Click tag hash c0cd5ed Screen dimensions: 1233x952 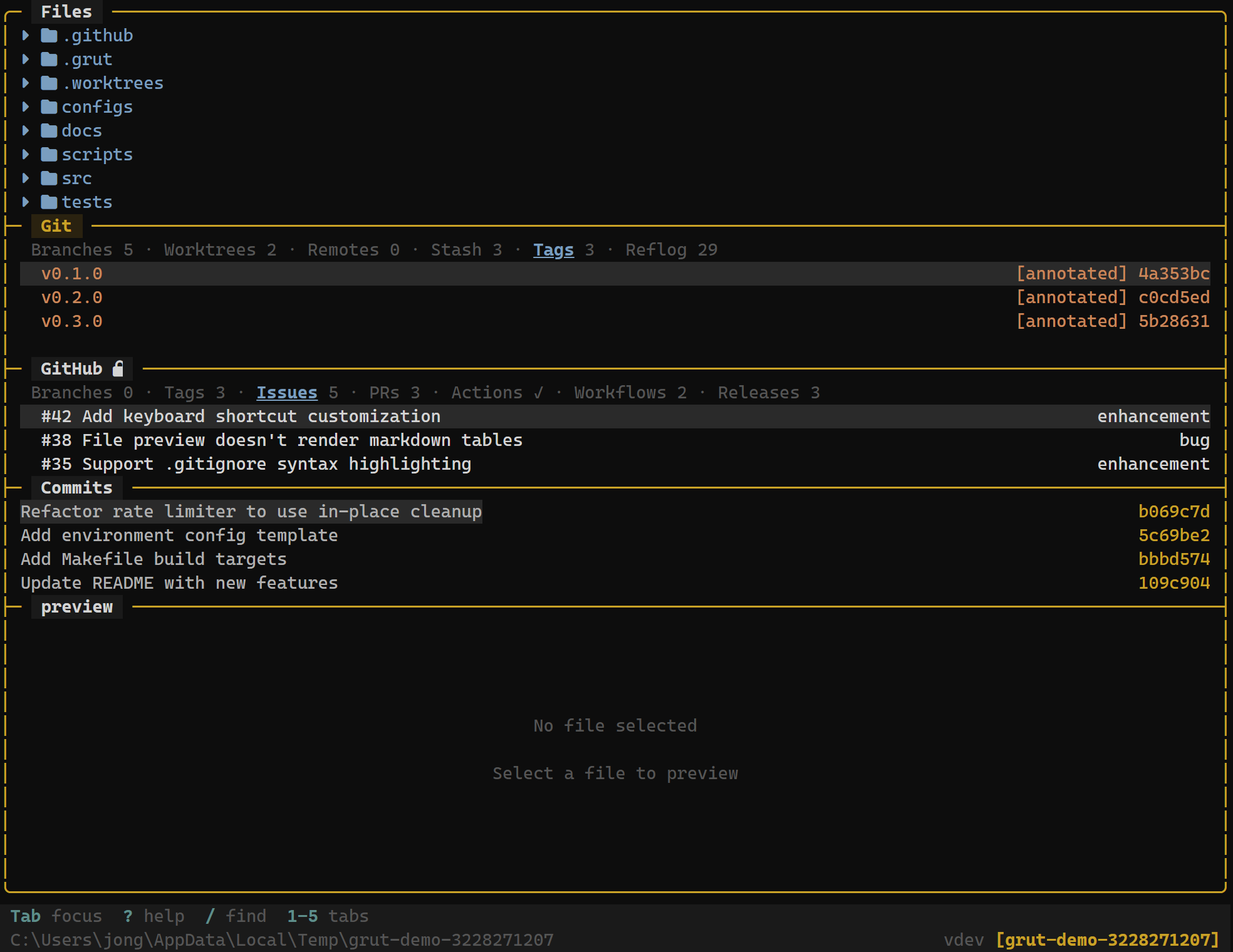tap(1173, 297)
